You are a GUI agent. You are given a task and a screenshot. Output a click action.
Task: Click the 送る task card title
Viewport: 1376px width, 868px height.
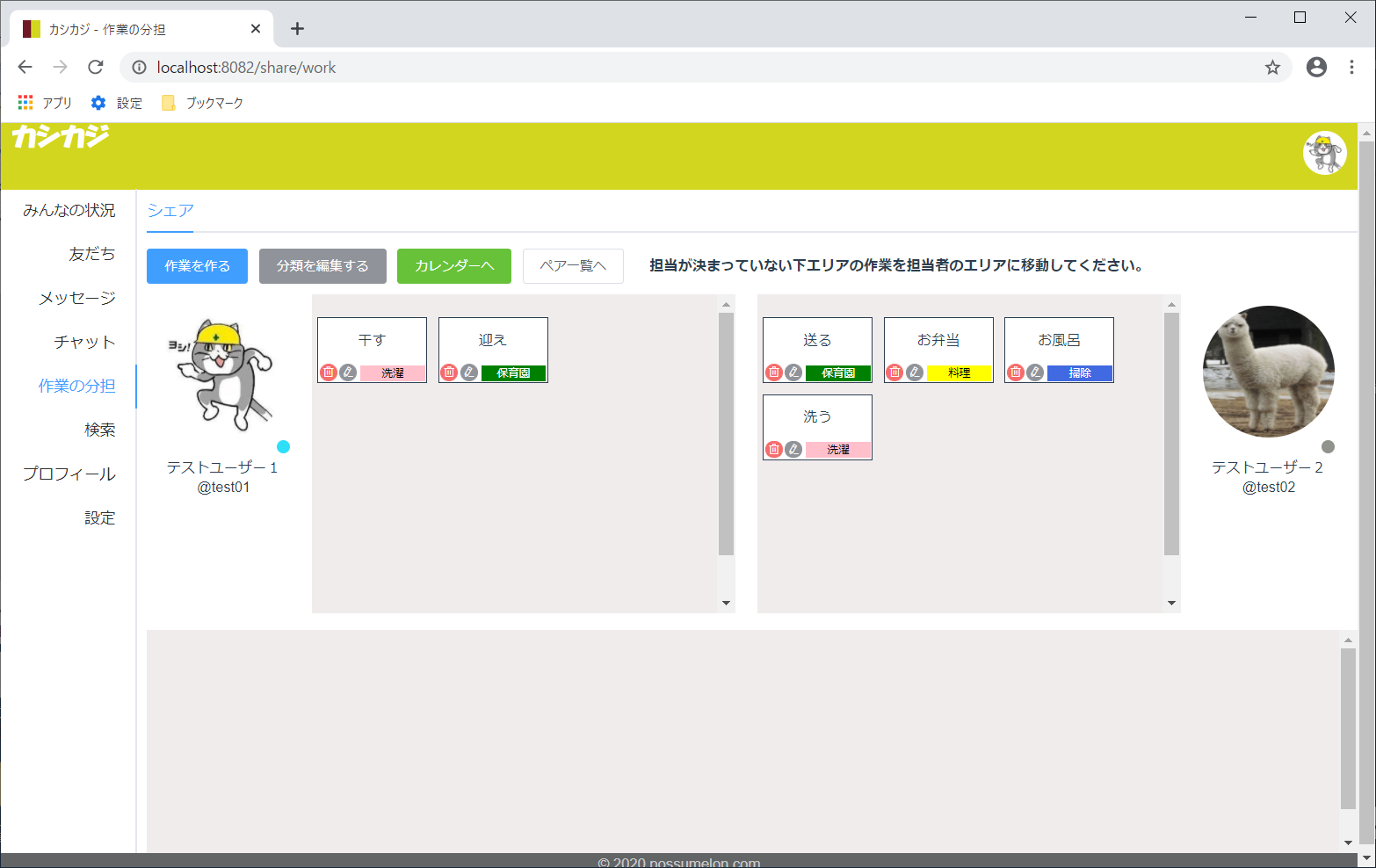pos(817,340)
